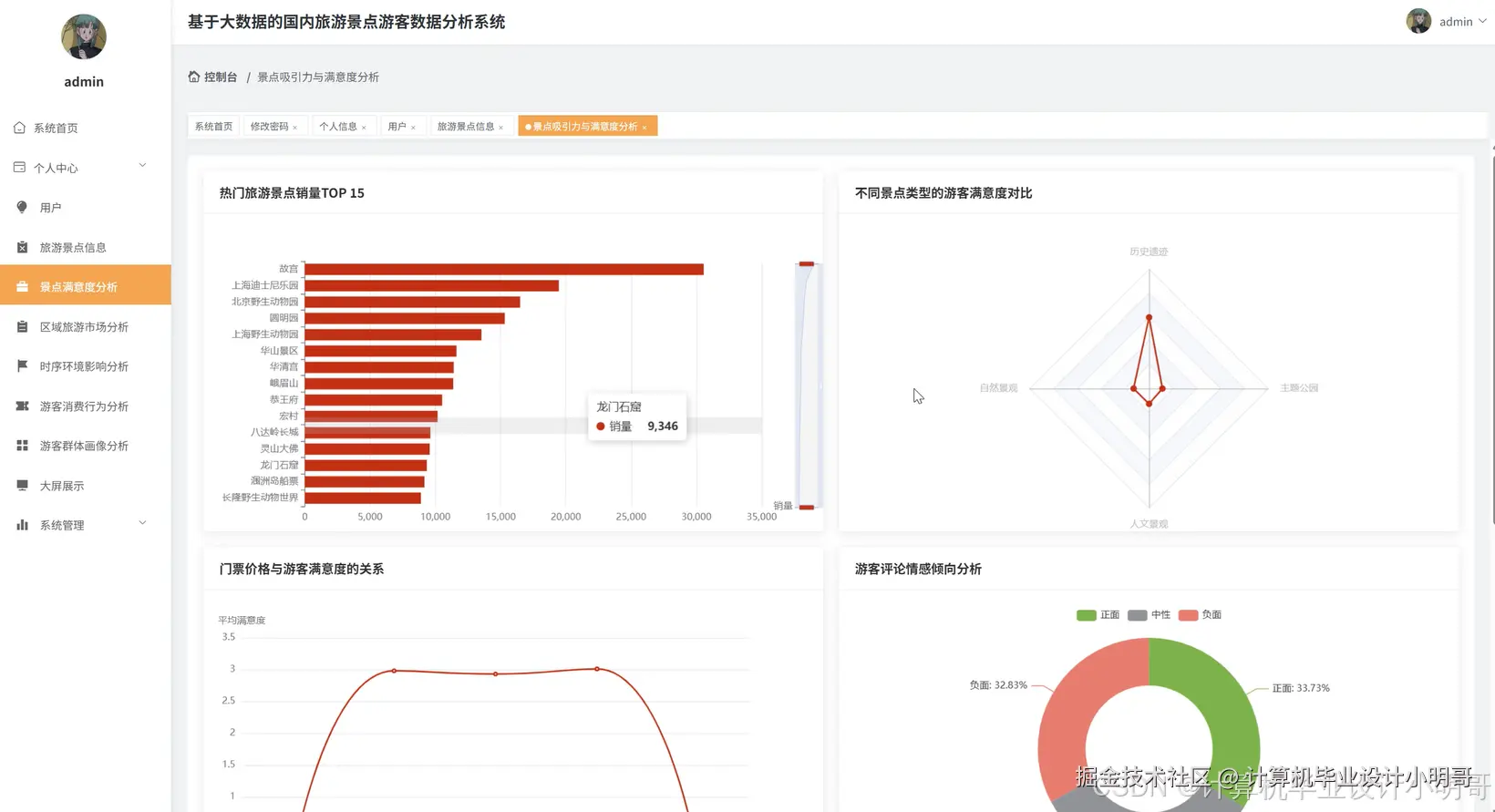This screenshot has width=1495, height=812.
Task: Click the 上海迪士尼乐园 bar in the chart
Action: click(x=432, y=285)
